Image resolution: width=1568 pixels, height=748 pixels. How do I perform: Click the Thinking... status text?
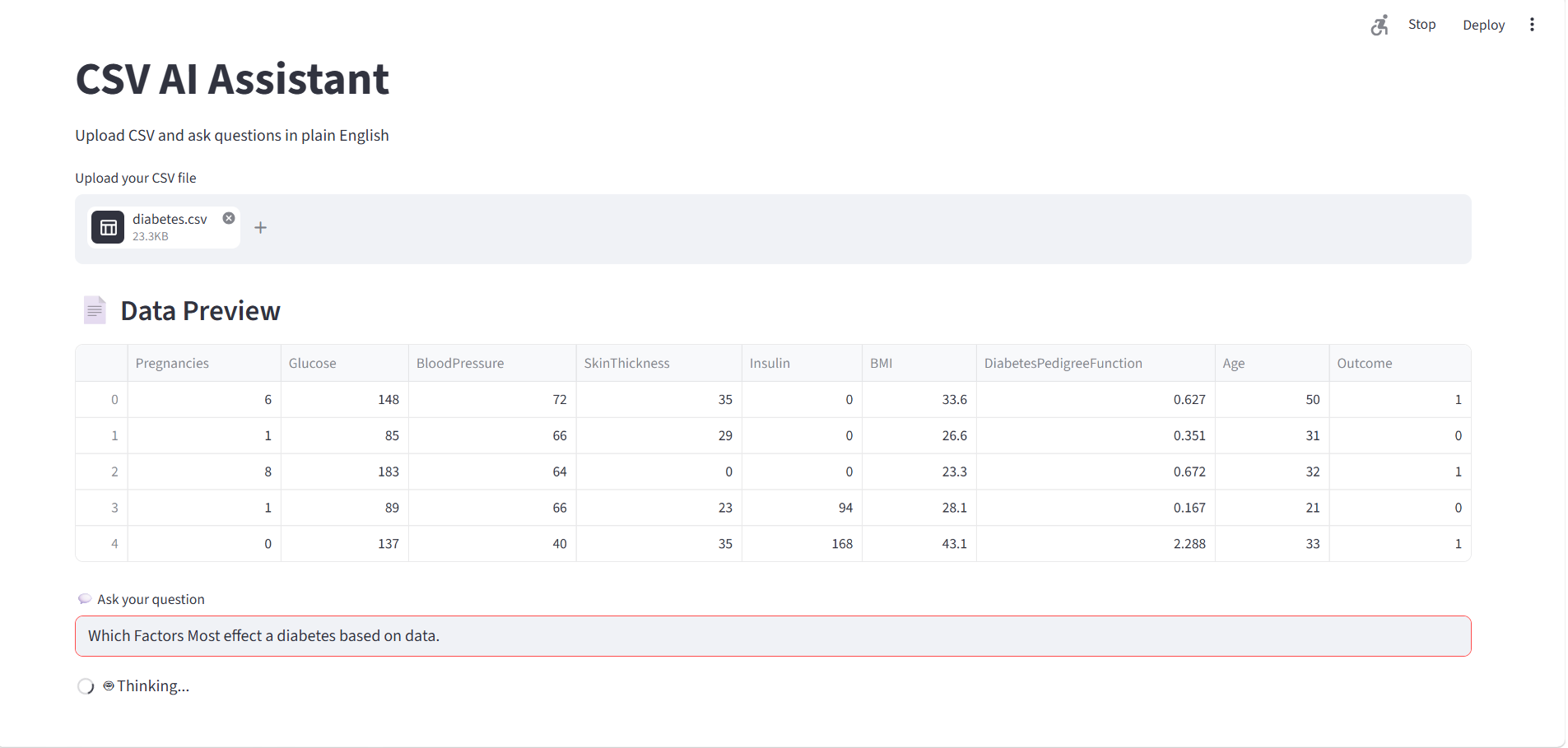[153, 686]
